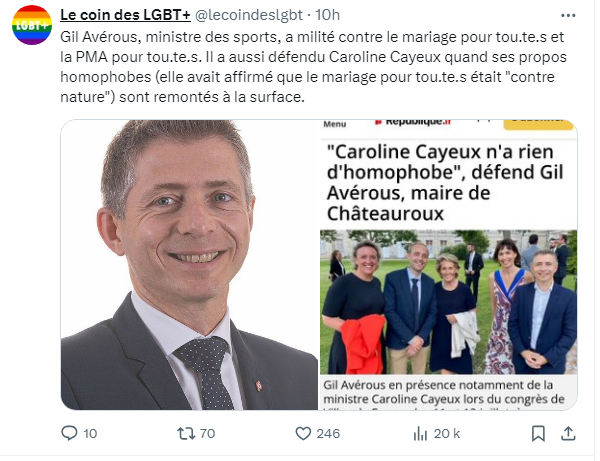The width and height of the screenshot is (600, 461).
Task: Click the yellow subscribe button in screenshot
Action: [x=540, y=125]
